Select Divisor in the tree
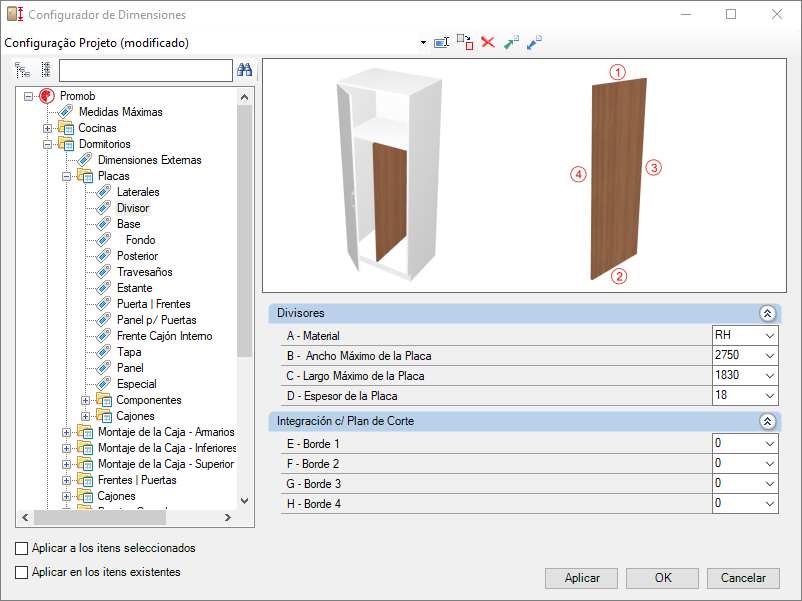The width and height of the screenshot is (802, 601). point(133,208)
